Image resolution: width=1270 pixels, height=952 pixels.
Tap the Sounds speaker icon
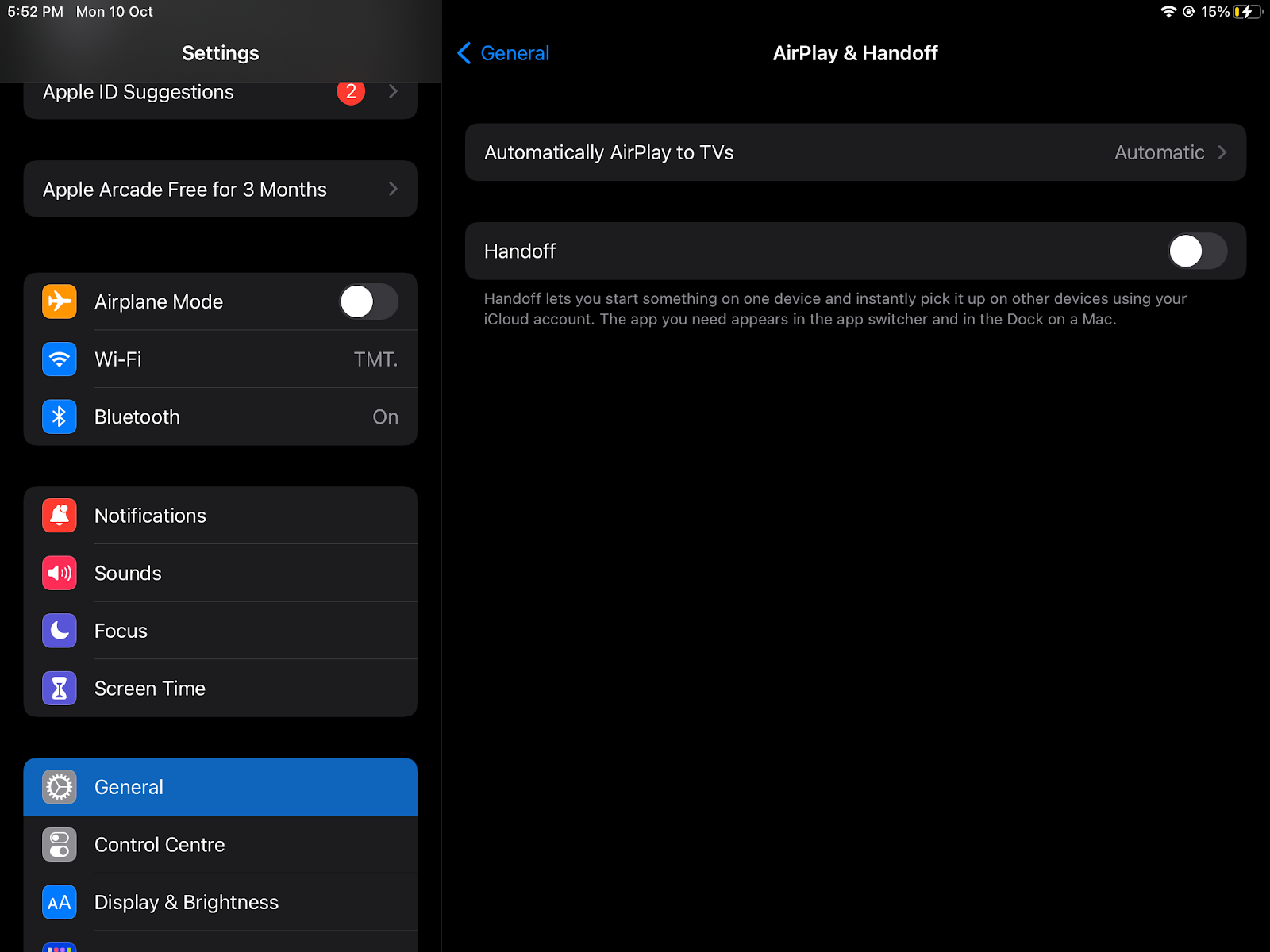tap(60, 573)
